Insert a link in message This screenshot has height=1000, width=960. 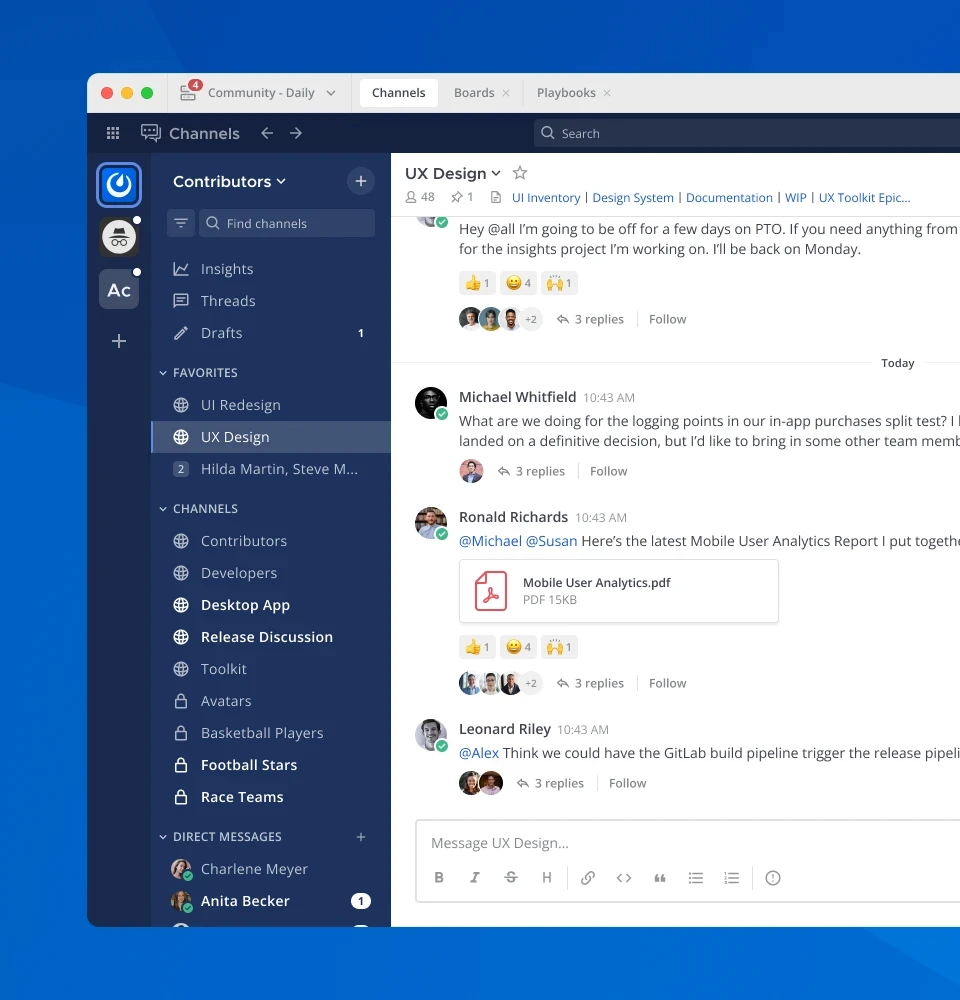pos(588,878)
